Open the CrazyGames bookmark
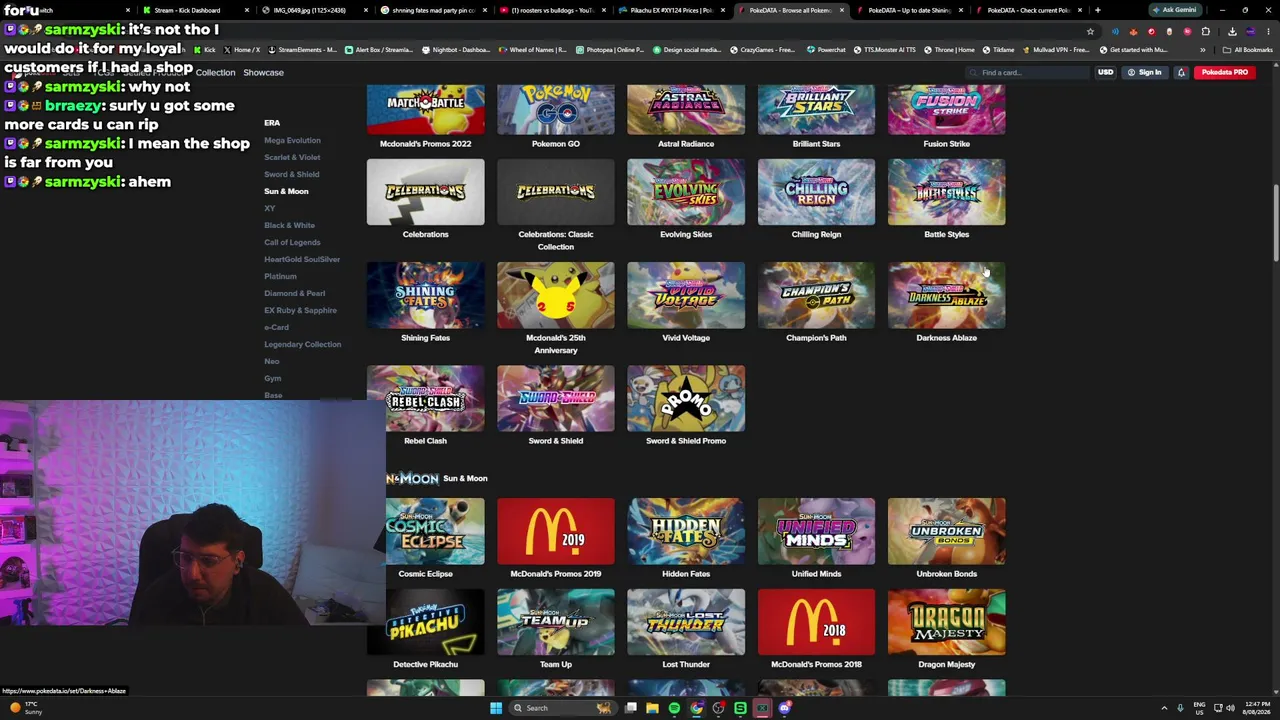The width and height of the screenshot is (1280, 720). (x=762, y=50)
